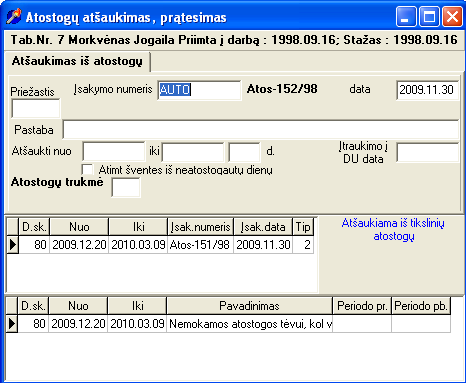The width and height of the screenshot is (467, 384).
Task: Select the Atos-151/98 cell in the grid
Action: (200, 245)
